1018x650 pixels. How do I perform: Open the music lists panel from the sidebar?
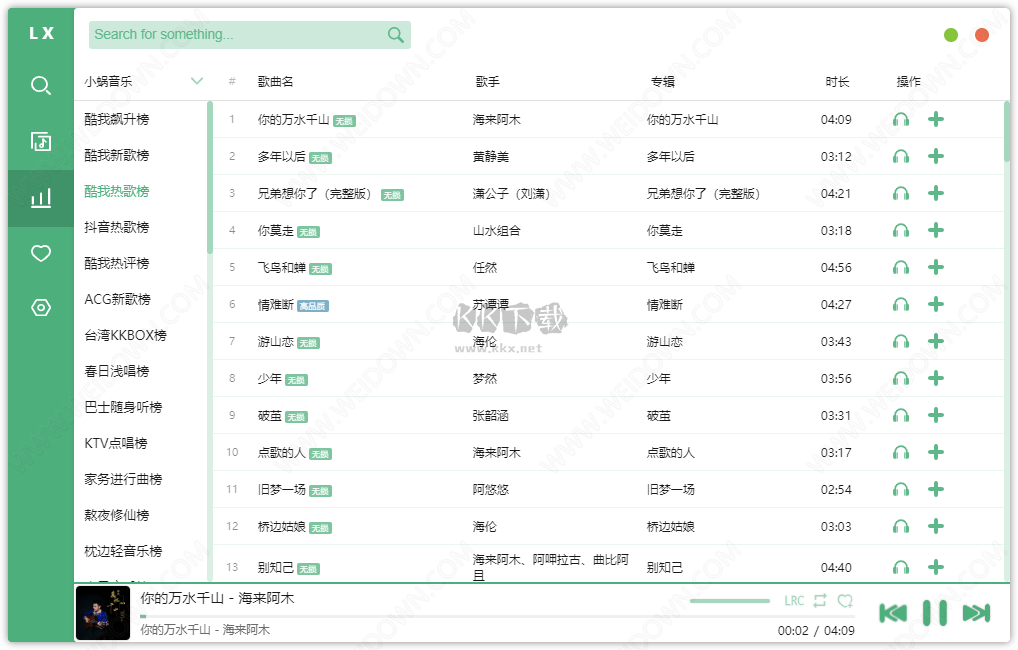[x=40, y=142]
